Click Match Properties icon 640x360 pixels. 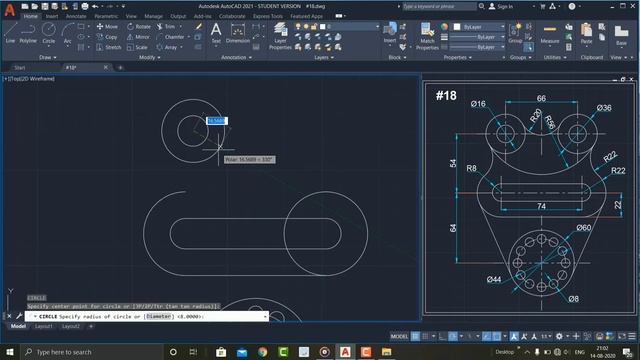tap(427, 36)
